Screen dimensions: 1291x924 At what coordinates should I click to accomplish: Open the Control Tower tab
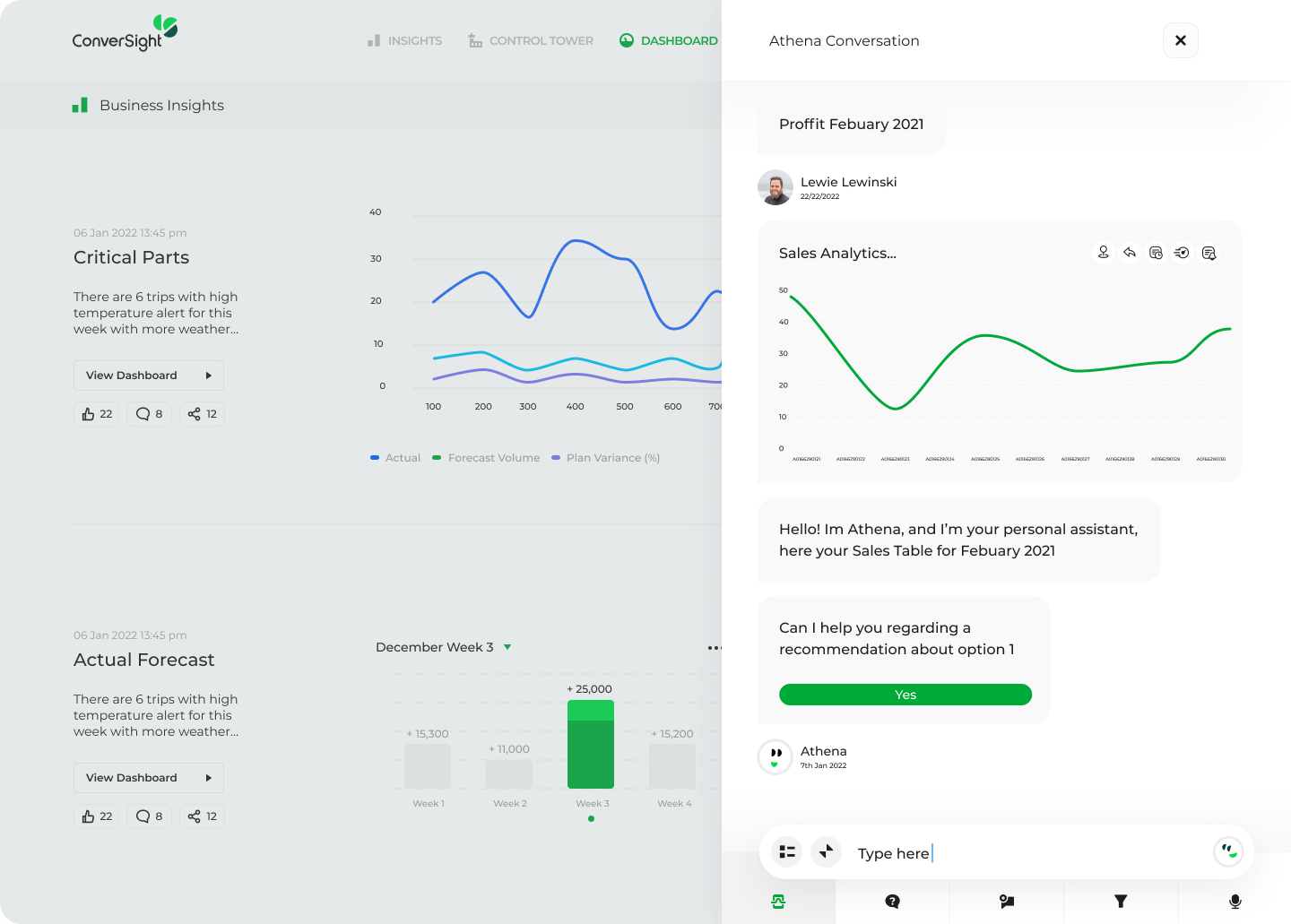pyautogui.click(x=531, y=41)
